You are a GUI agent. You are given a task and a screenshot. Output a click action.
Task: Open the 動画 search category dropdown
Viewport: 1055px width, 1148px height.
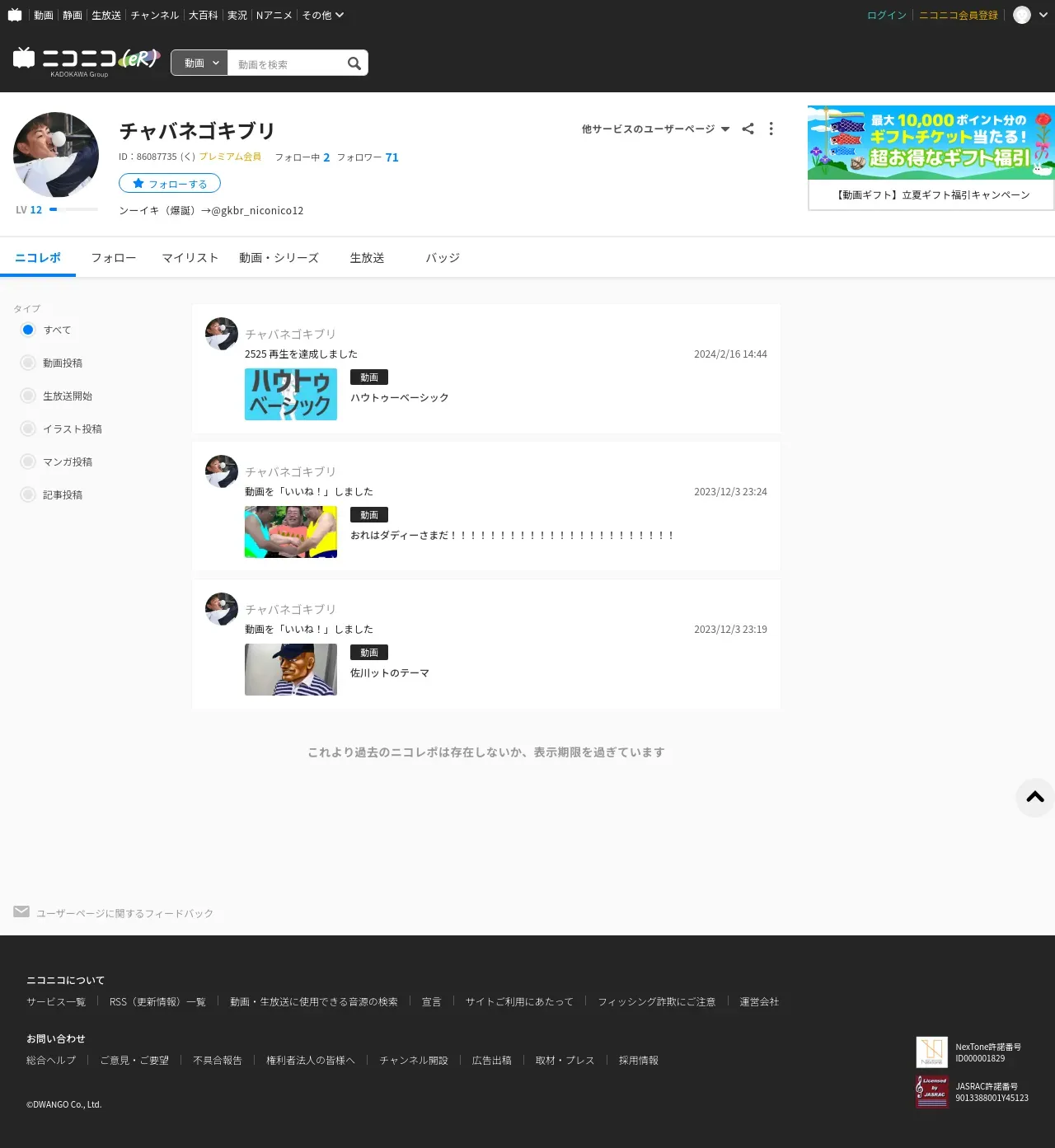pyautogui.click(x=199, y=63)
